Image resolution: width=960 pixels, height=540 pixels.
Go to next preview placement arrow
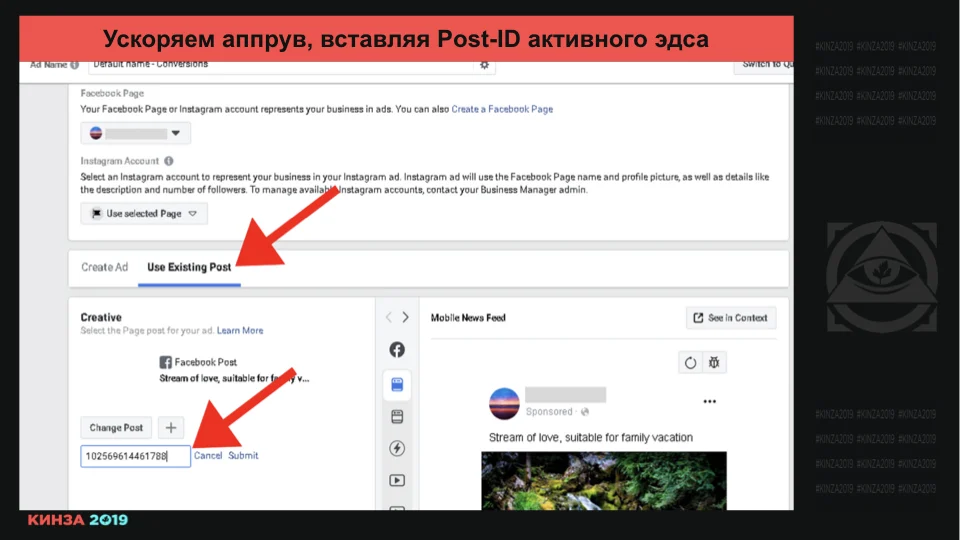pos(405,317)
